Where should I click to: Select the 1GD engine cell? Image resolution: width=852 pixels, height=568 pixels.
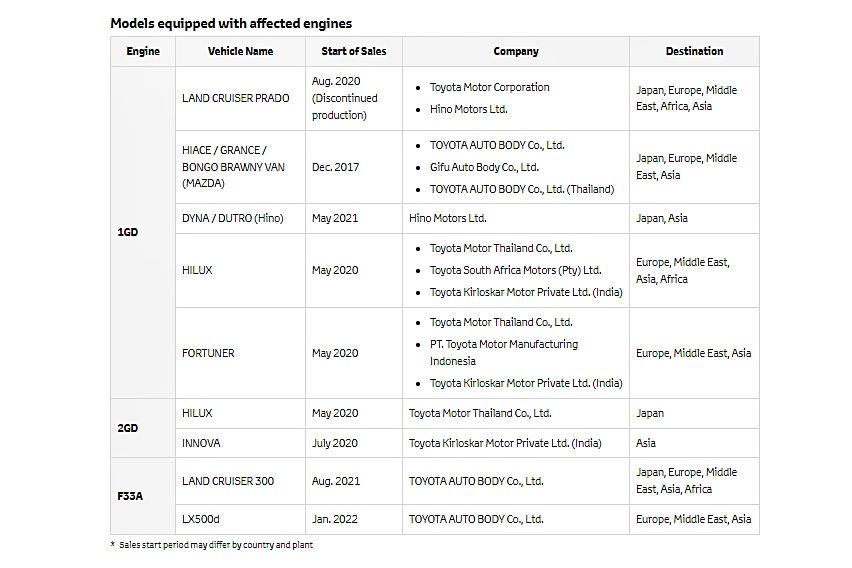click(x=128, y=232)
